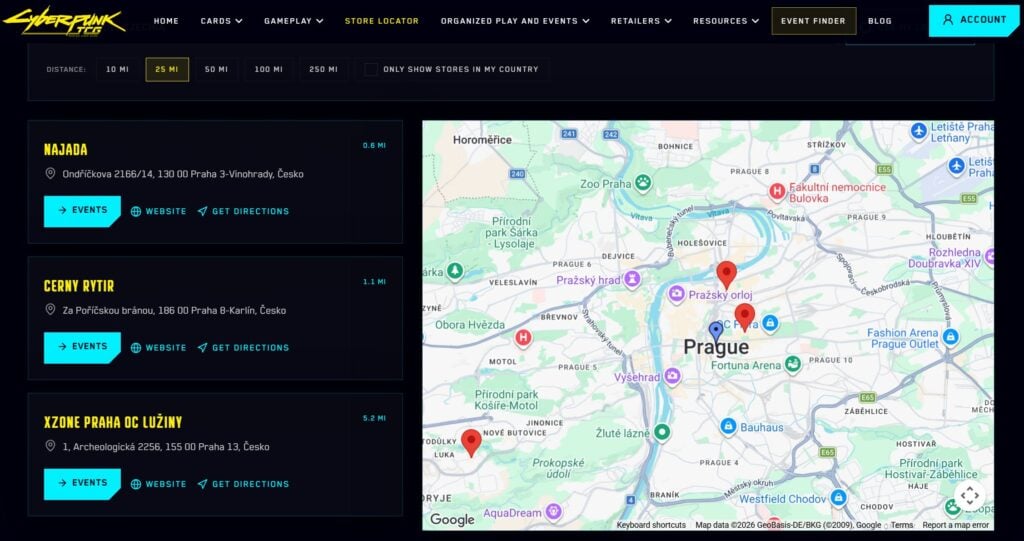Enable only show stores in my country
Viewport: 1024px width, 541px height.
[x=371, y=69]
